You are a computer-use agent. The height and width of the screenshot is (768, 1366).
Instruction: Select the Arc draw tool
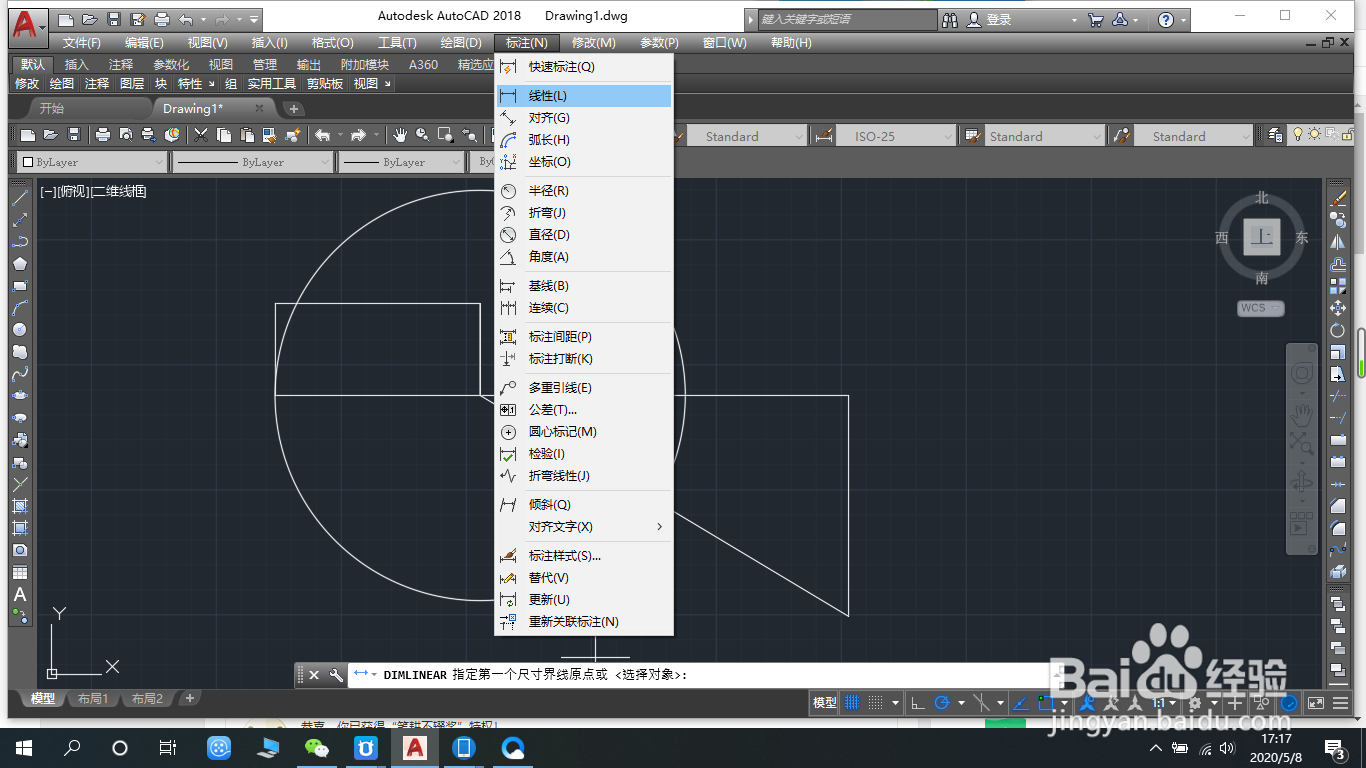click(x=20, y=308)
